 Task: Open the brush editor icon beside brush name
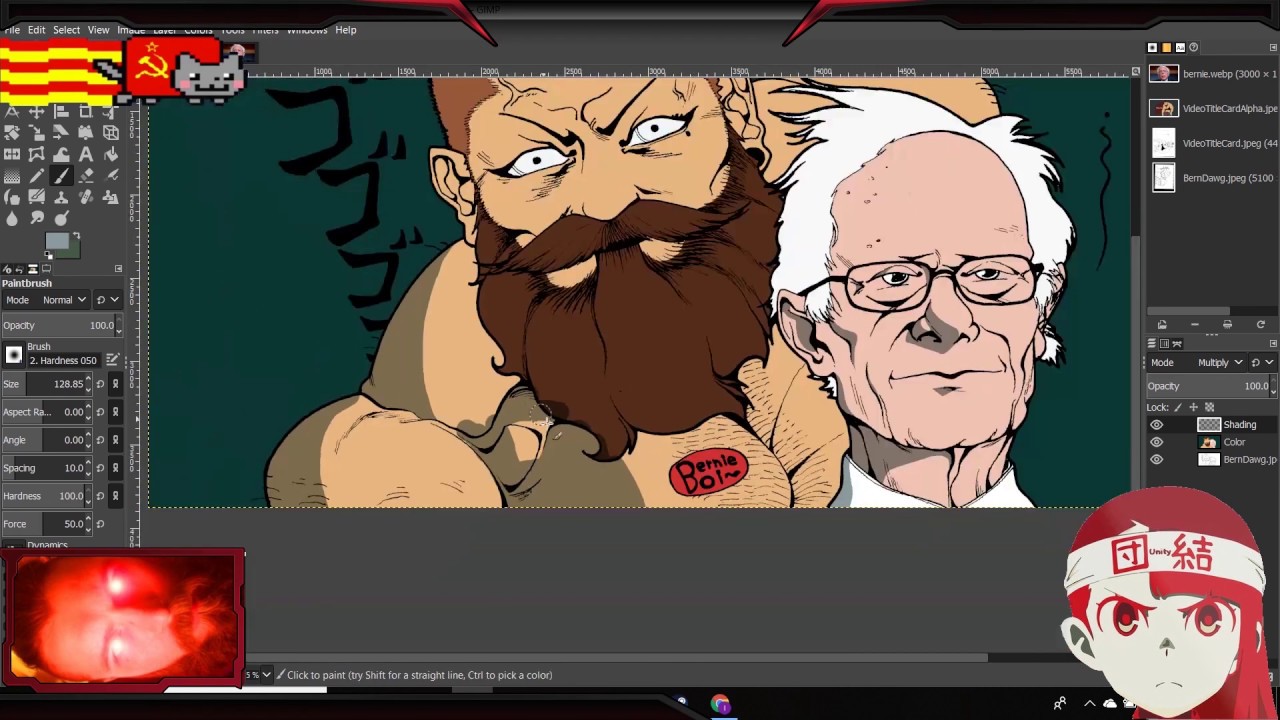112,360
